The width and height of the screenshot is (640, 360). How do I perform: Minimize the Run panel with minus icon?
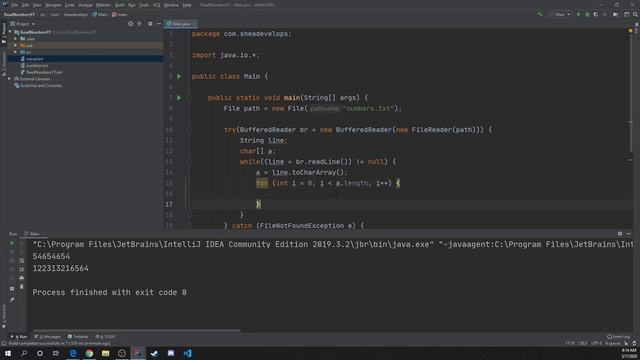click(x=629, y=234)
